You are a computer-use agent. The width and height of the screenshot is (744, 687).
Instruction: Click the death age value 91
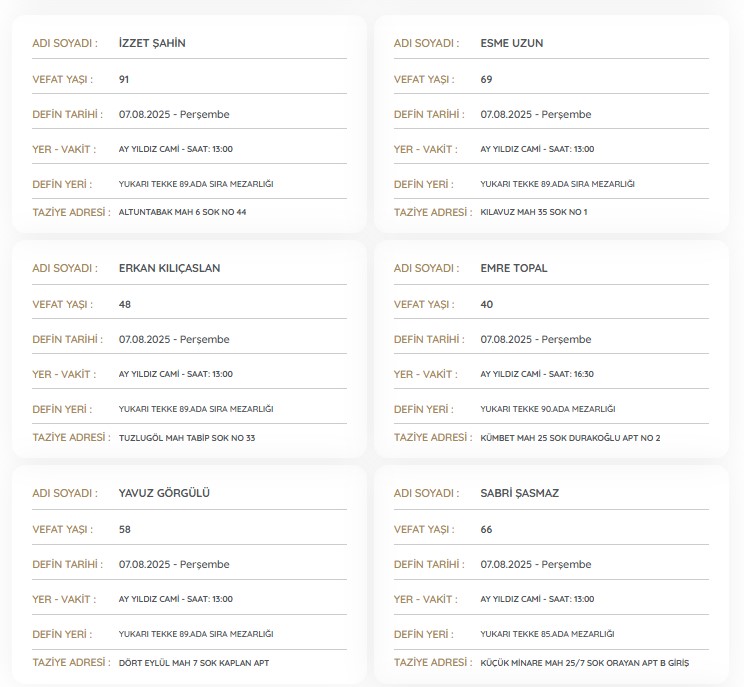tap(124, 79)
